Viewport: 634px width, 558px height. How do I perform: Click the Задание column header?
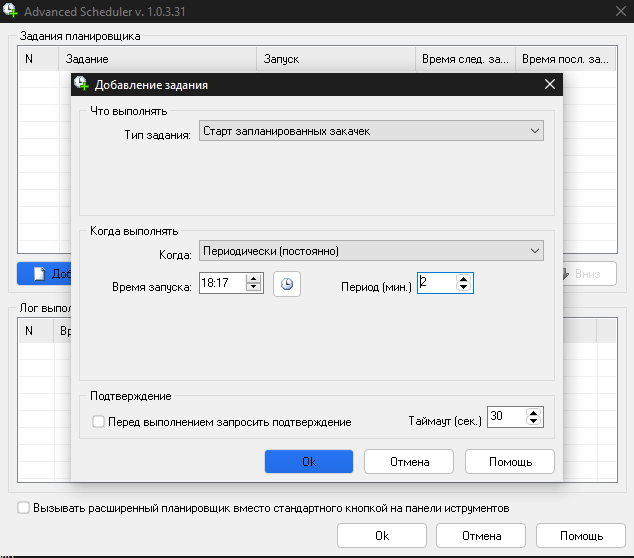point(155,60)
